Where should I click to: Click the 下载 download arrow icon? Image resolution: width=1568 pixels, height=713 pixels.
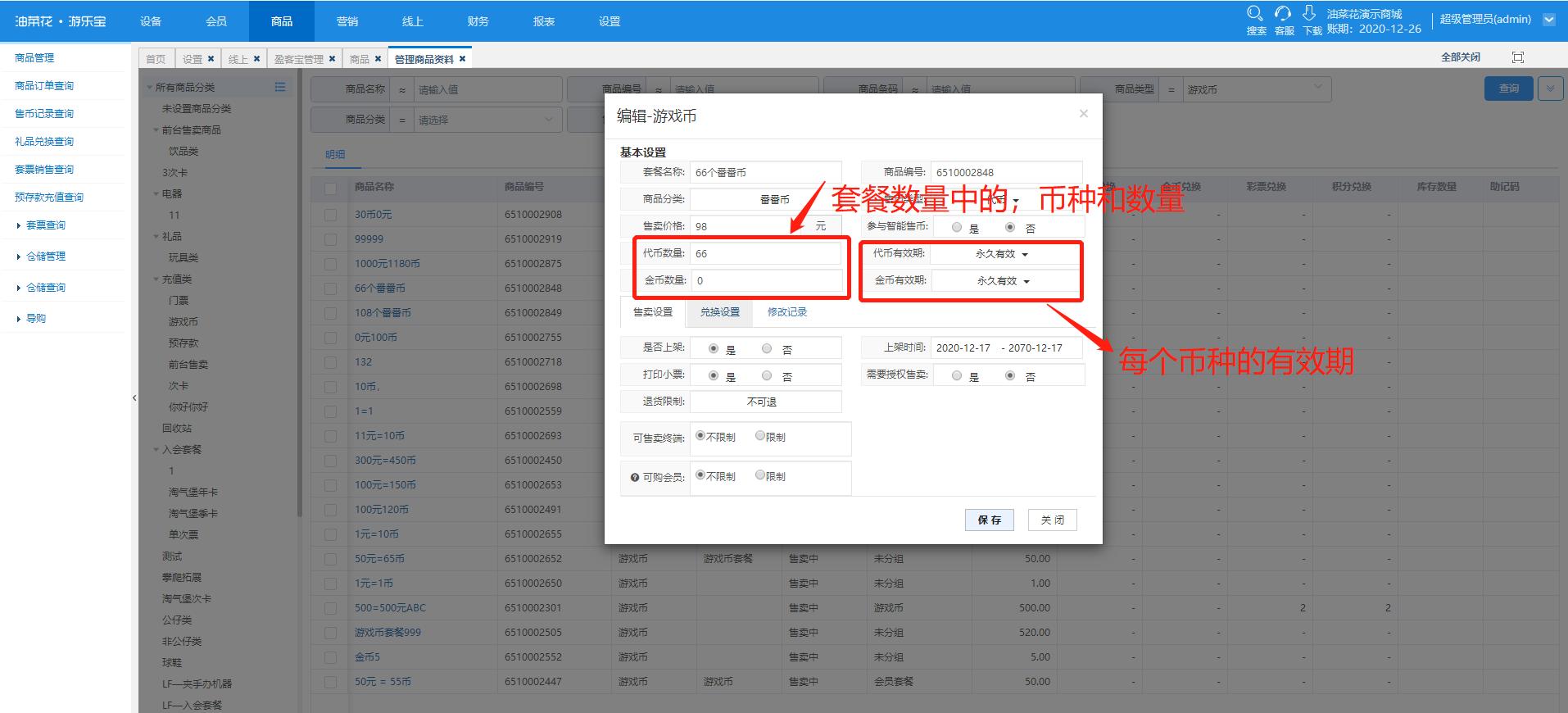pyautogui.click(x=1309, y=13)
